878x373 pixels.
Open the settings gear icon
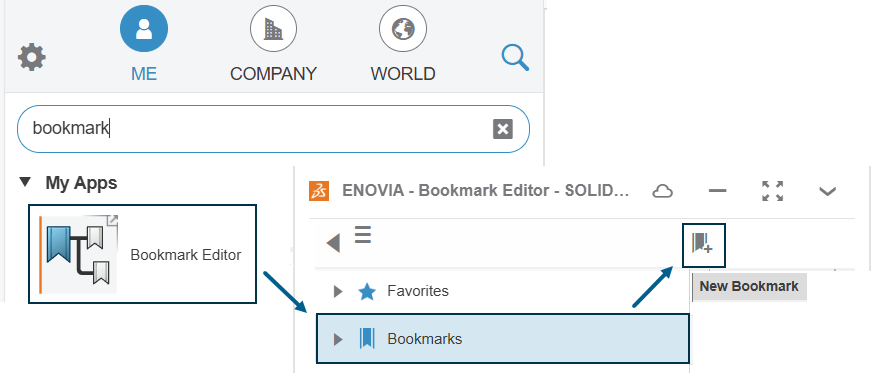point(32,57)
